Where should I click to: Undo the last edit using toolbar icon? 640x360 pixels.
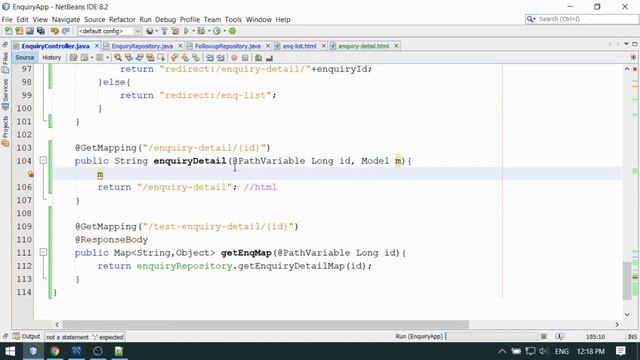pos(55,31)
